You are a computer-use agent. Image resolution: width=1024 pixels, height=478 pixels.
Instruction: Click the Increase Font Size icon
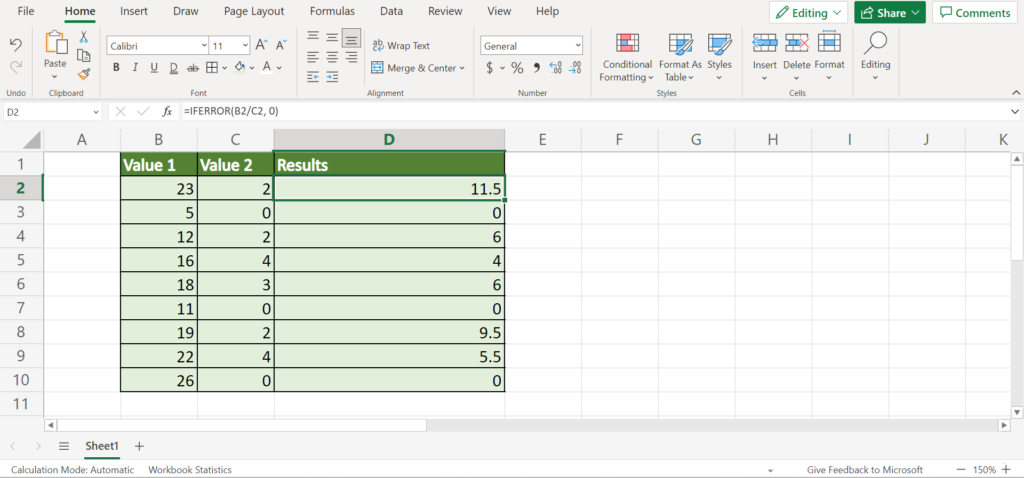click(261, 45)
